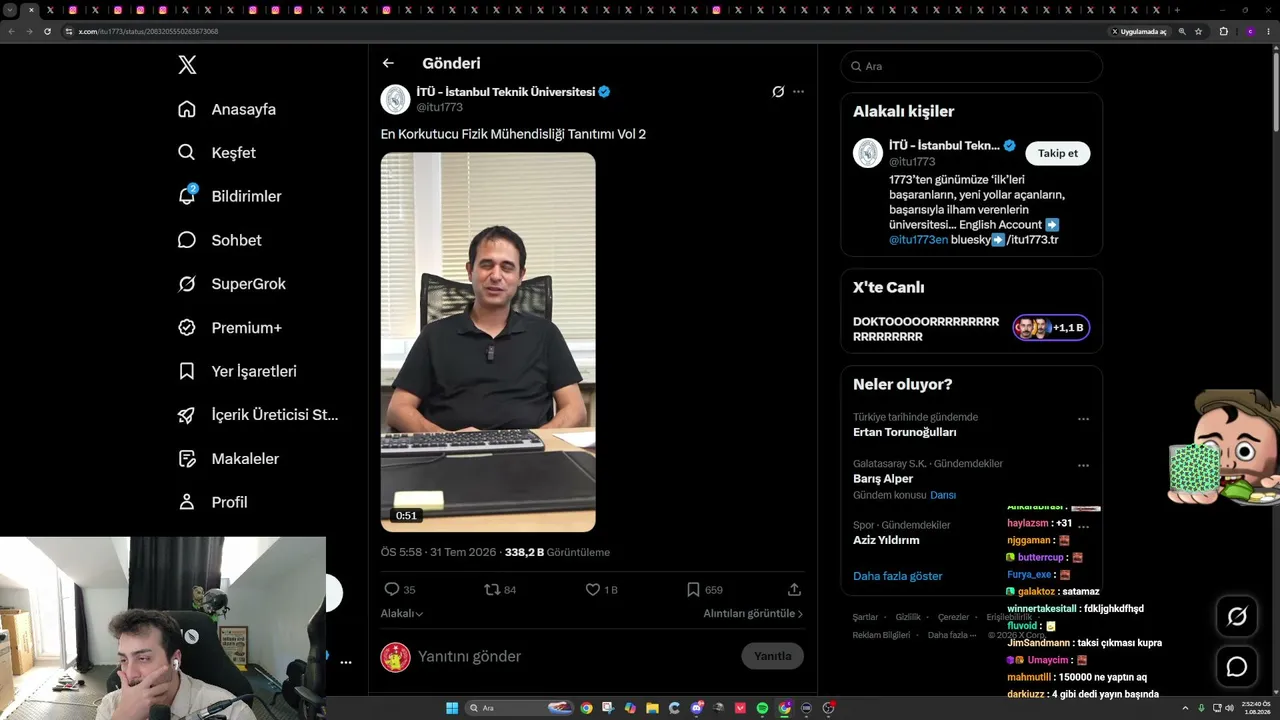Click the Ara search box on X
This screenshot has height=720, width=1280.
(972, 66)
